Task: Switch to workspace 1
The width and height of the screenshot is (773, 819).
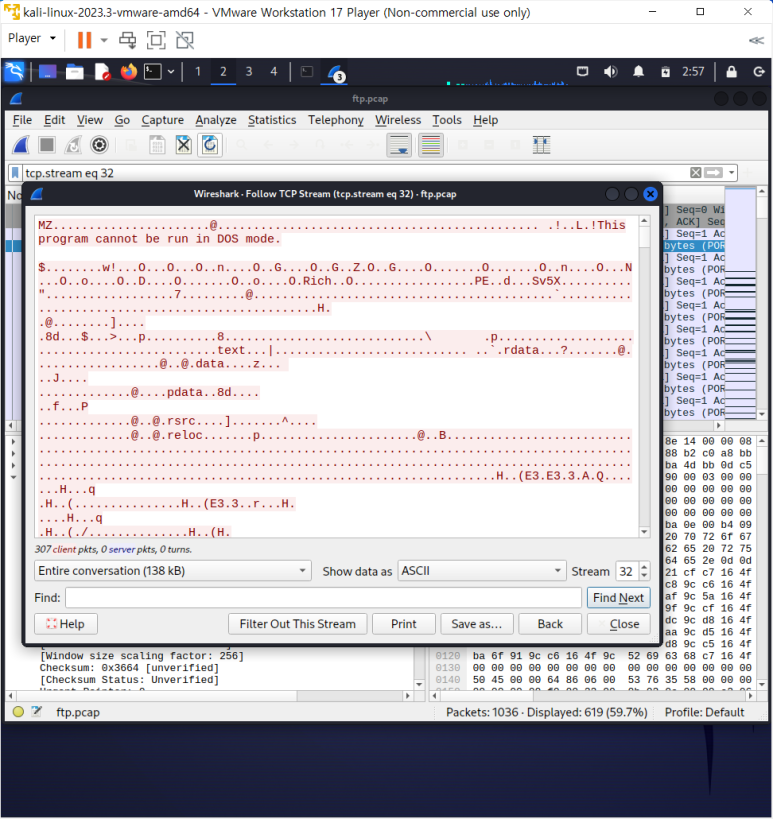Action: click(198, 72)
